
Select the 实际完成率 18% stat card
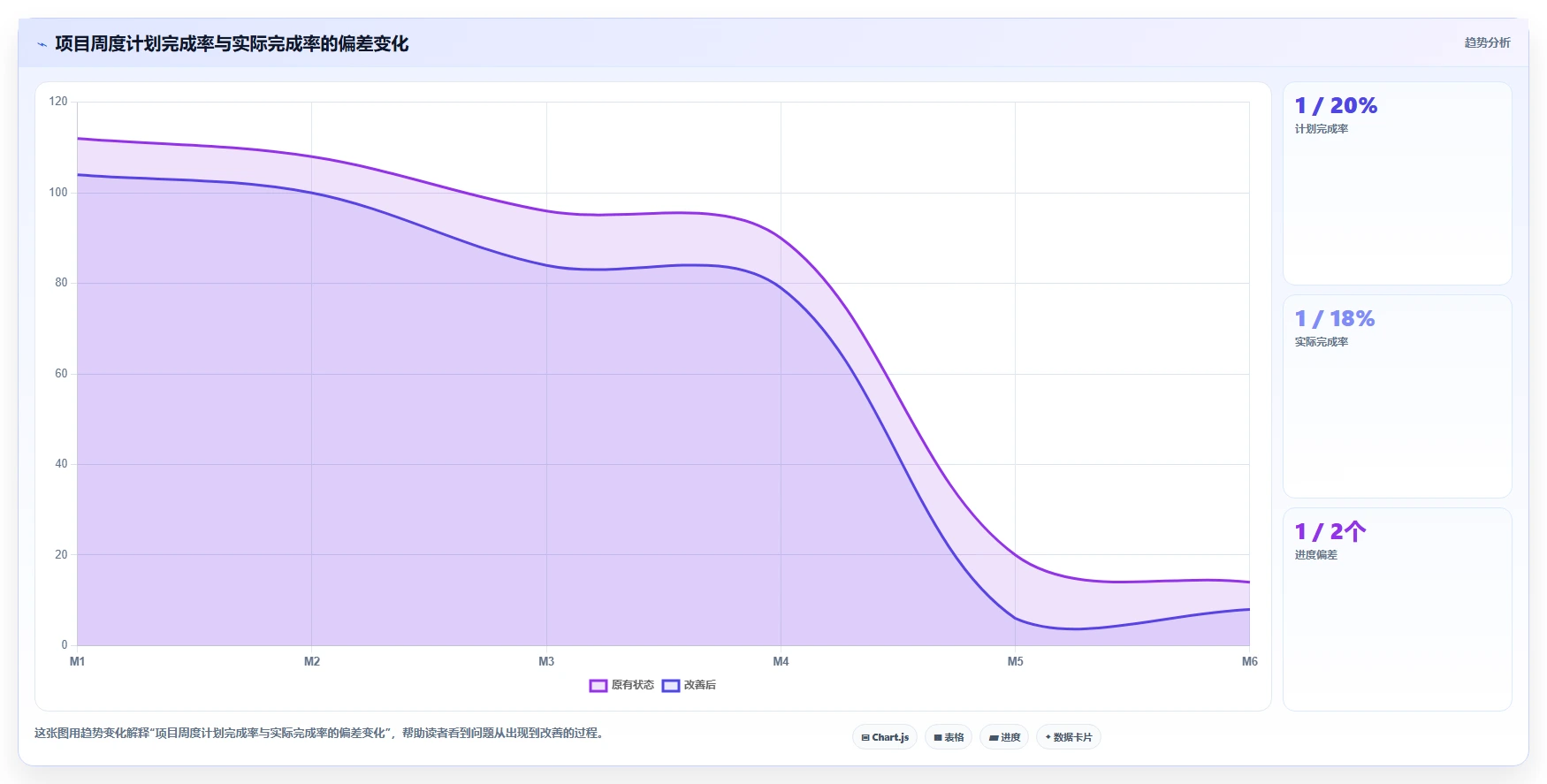(1397, 397)
